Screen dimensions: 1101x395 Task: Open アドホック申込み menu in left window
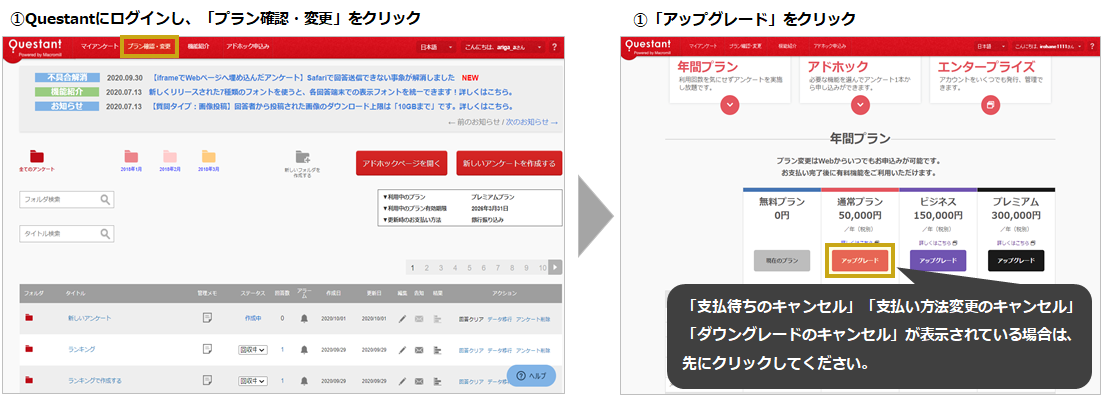pyautogui.click(x=248, y=47)
